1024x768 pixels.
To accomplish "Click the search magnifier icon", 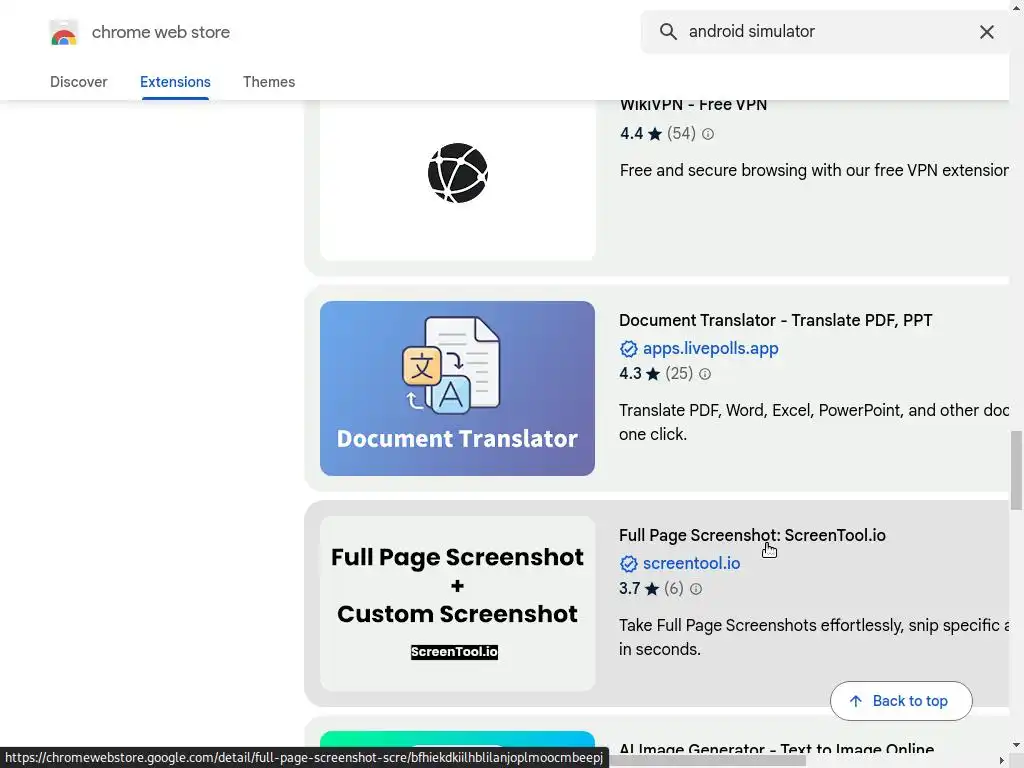I will [x=667, y=31].
